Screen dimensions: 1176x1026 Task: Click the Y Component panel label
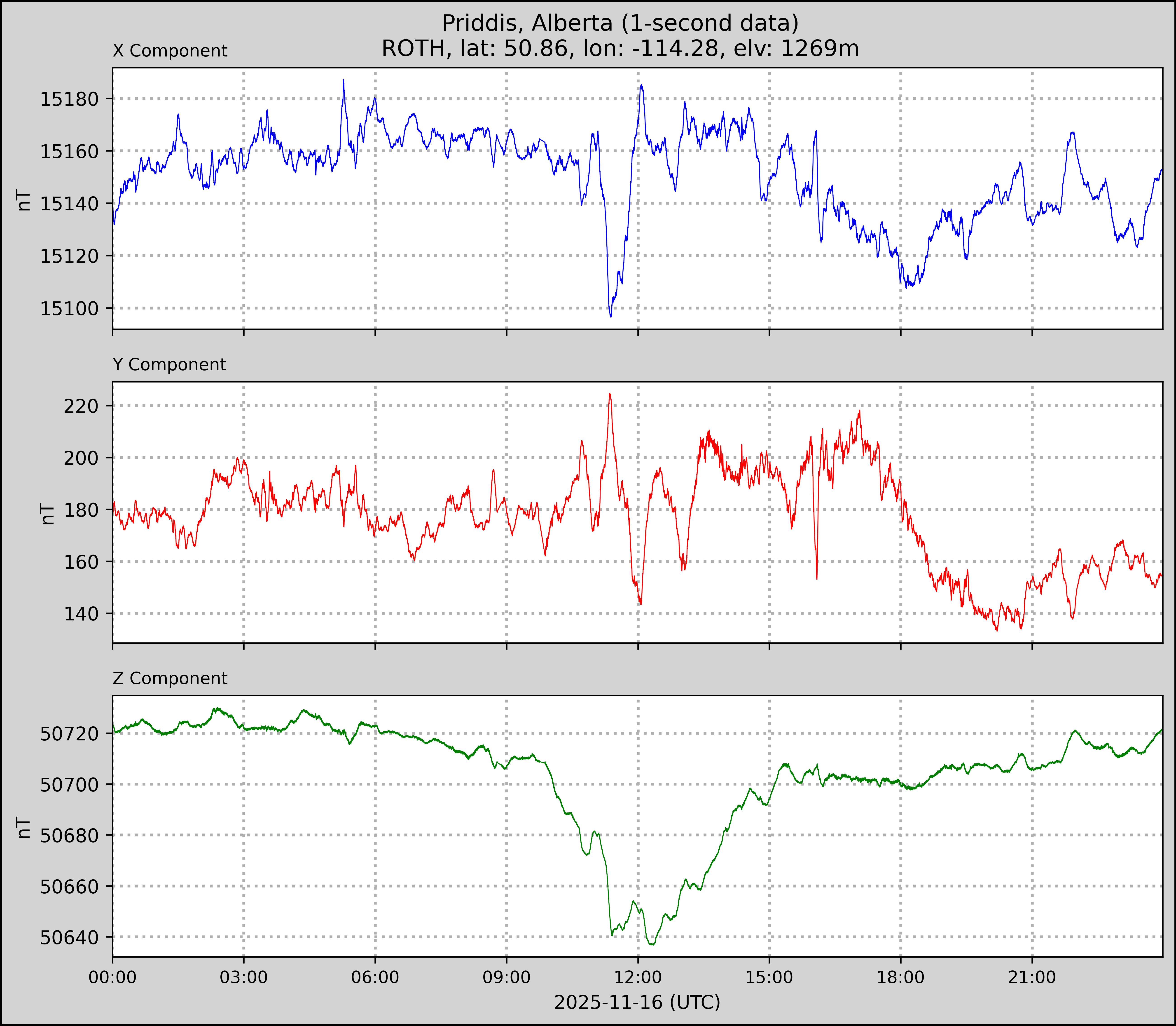(169, 365)
